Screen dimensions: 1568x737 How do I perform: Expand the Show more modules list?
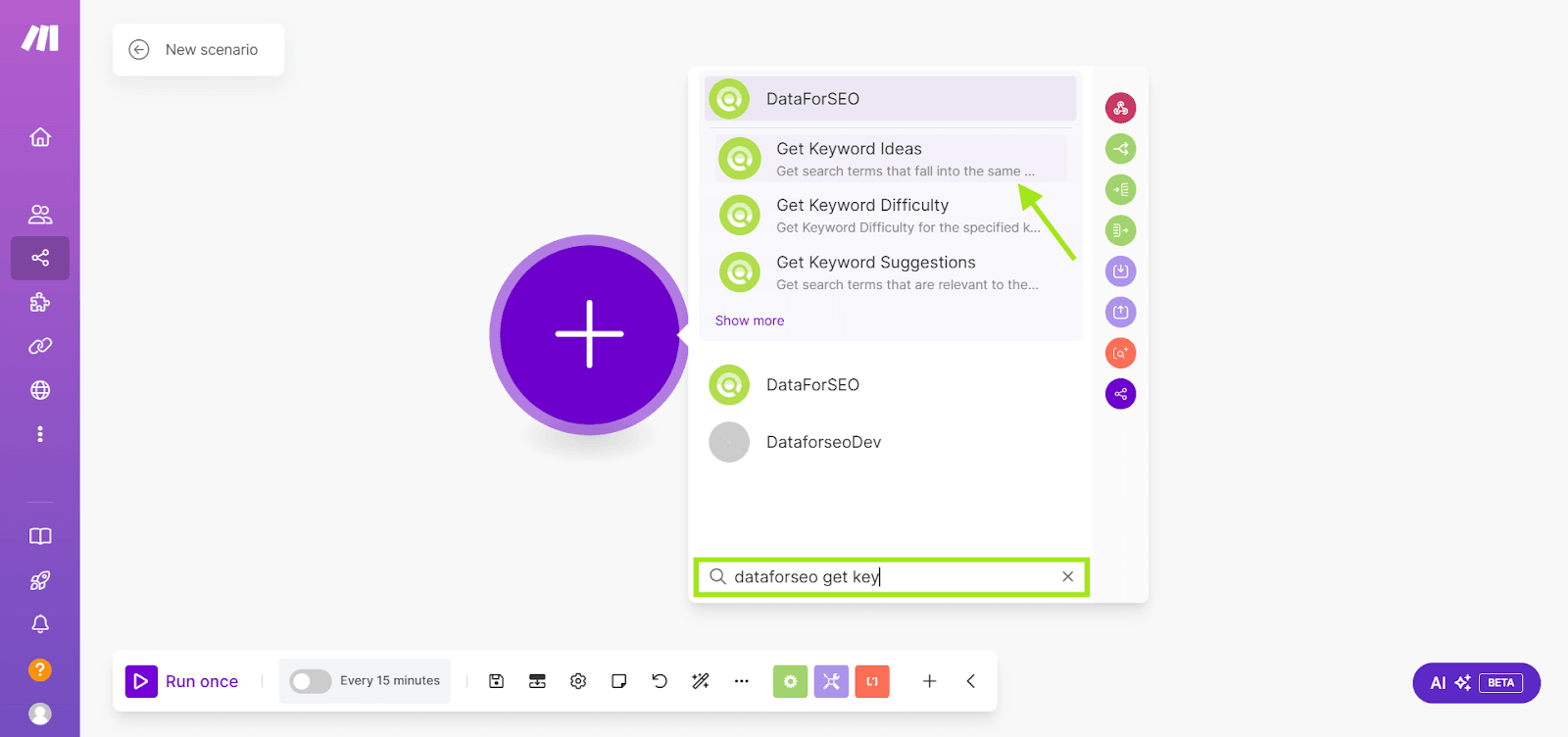[x=750, y=320]
